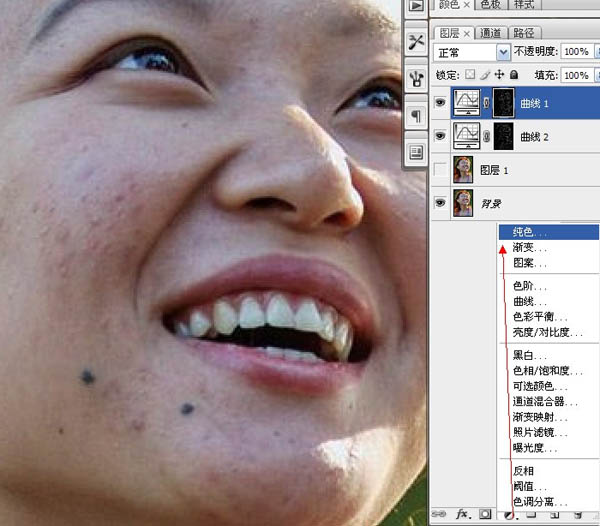The width and height of the screenshot is (600, 526).
Task: Hide the 曲线 1 layer with eye icon
Action: 440,101
